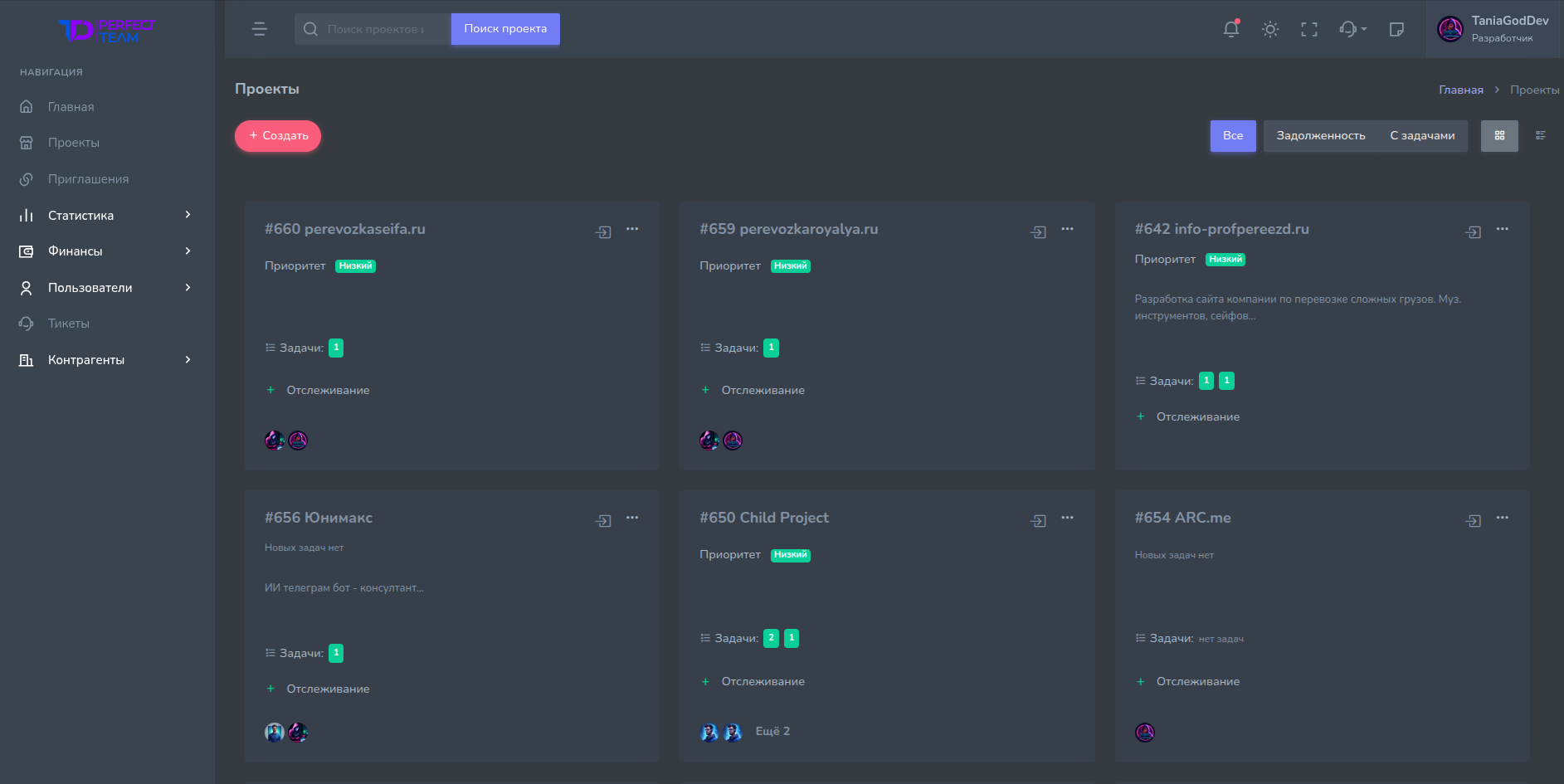
Task: Switch theme with the sun icon
Action: pos(1270,29)
